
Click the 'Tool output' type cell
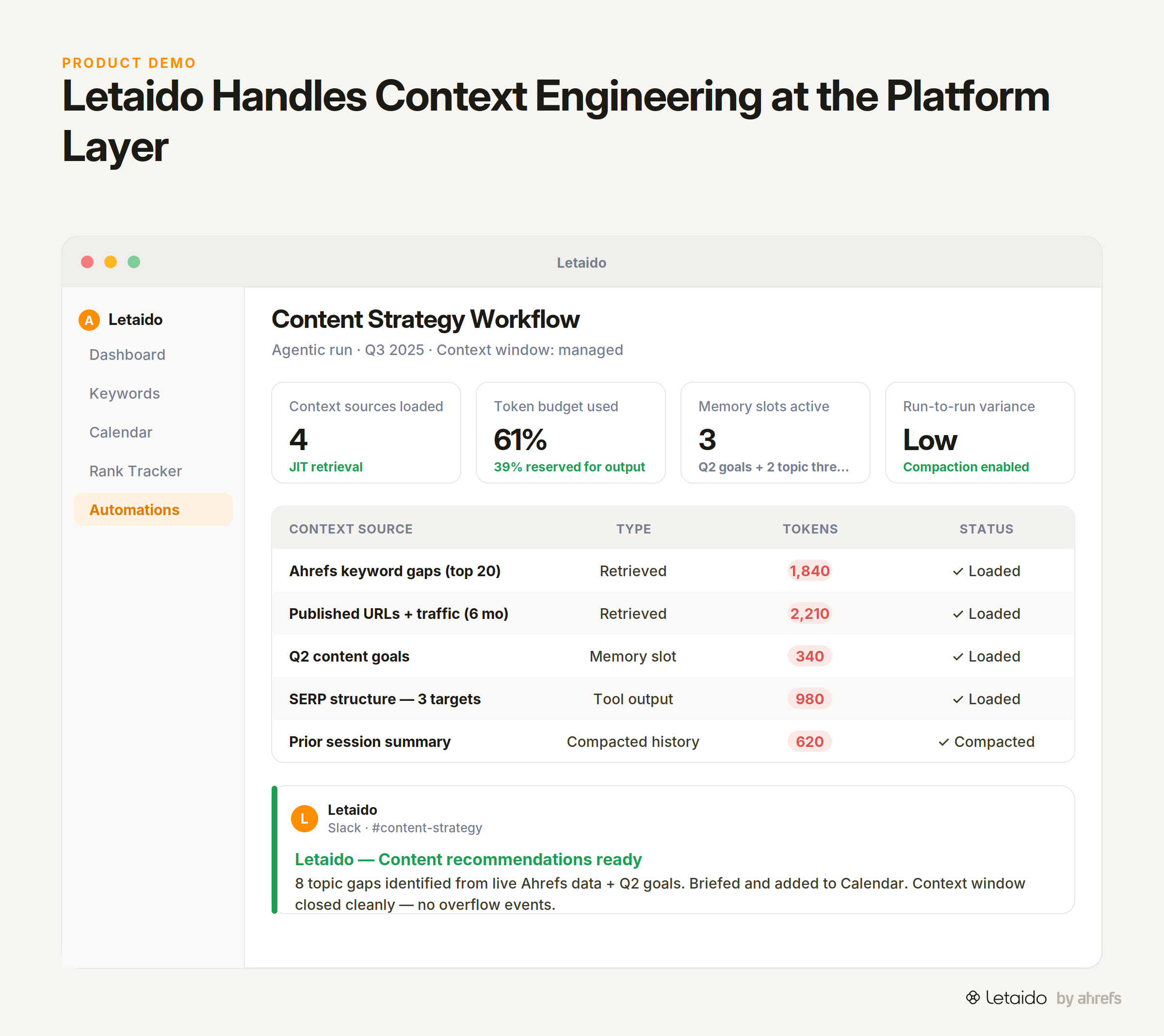pos(633,699)
